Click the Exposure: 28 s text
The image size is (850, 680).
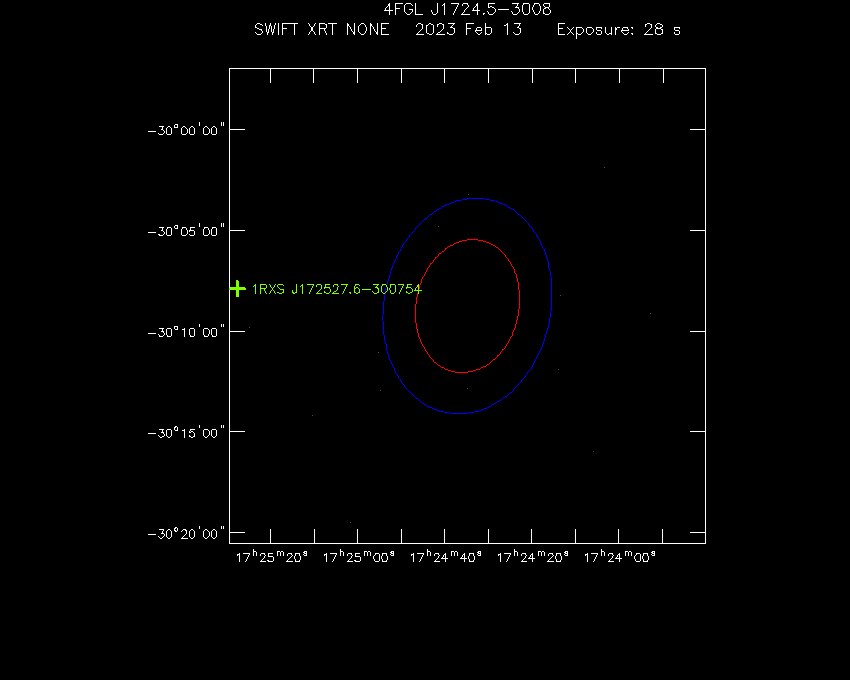coord(619,29)
